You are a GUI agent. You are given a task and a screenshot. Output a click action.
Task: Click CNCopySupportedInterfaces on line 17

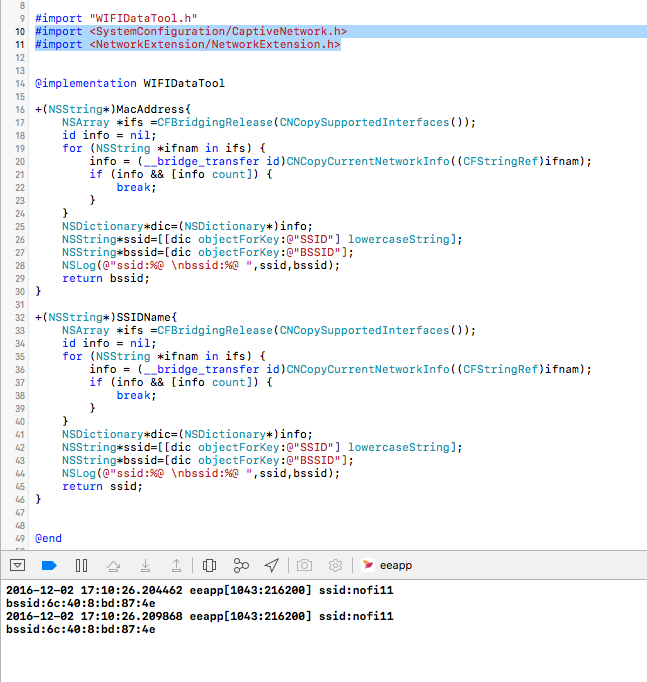(x=364, y=122)
